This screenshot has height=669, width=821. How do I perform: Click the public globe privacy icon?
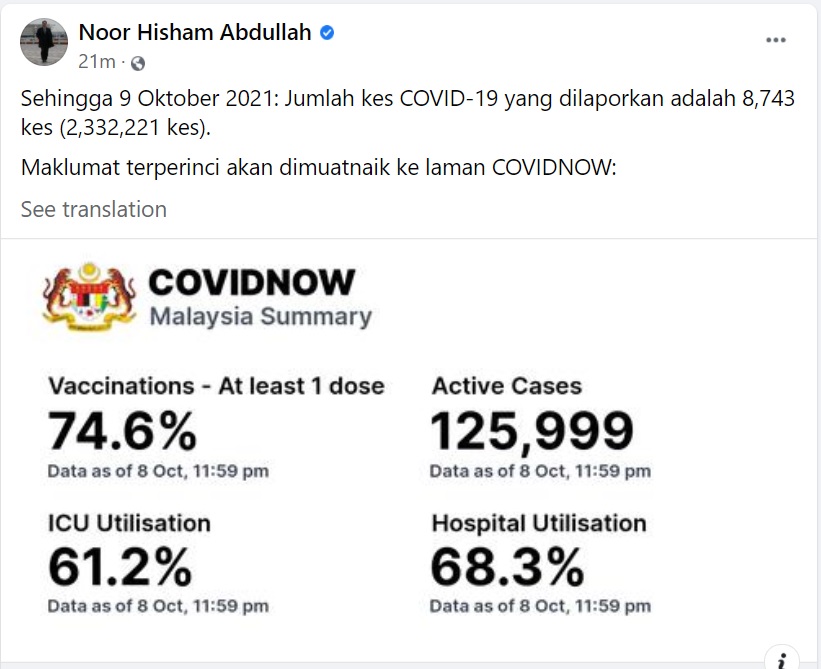click(x=138, y=63)
